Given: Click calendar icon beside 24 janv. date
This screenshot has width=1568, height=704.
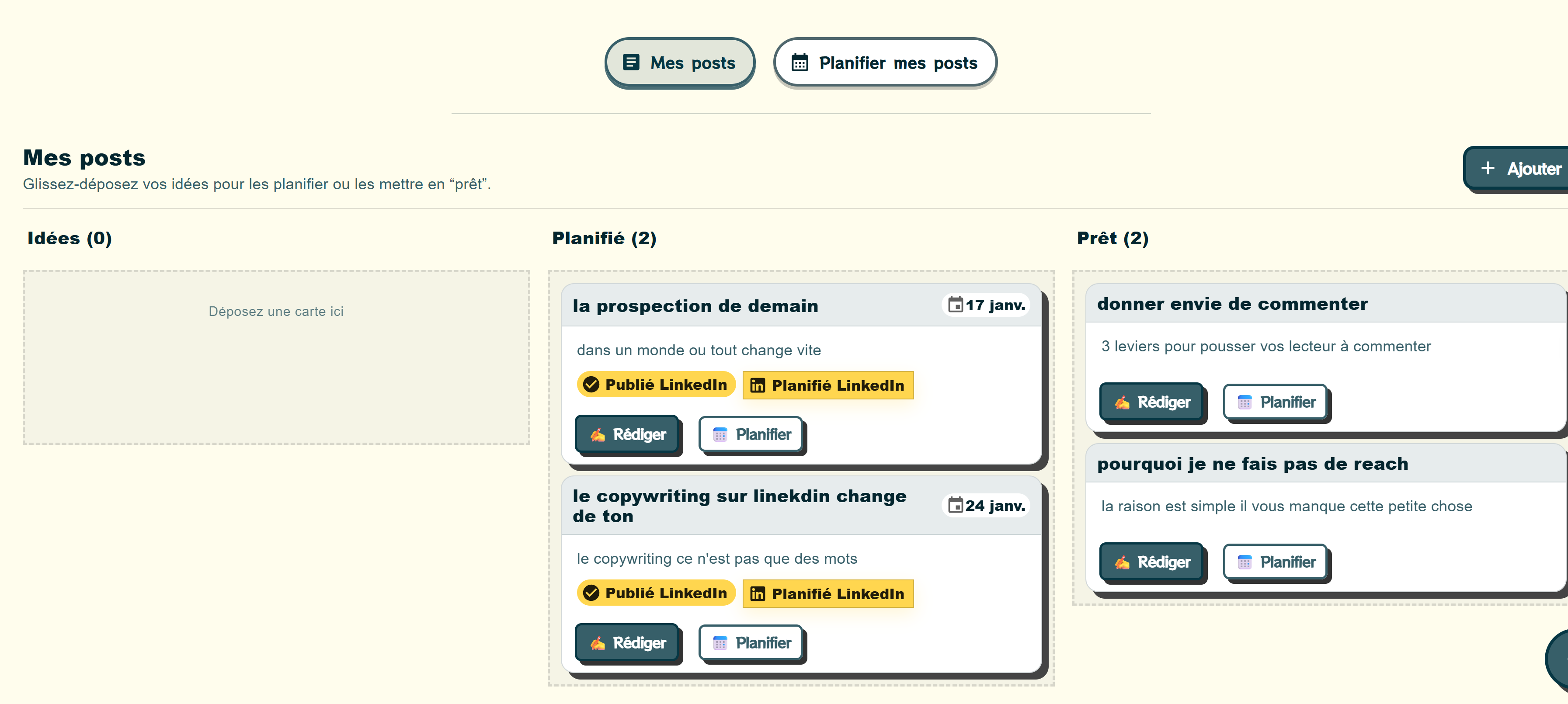Looking at the screenshot, I should [956, 506].
